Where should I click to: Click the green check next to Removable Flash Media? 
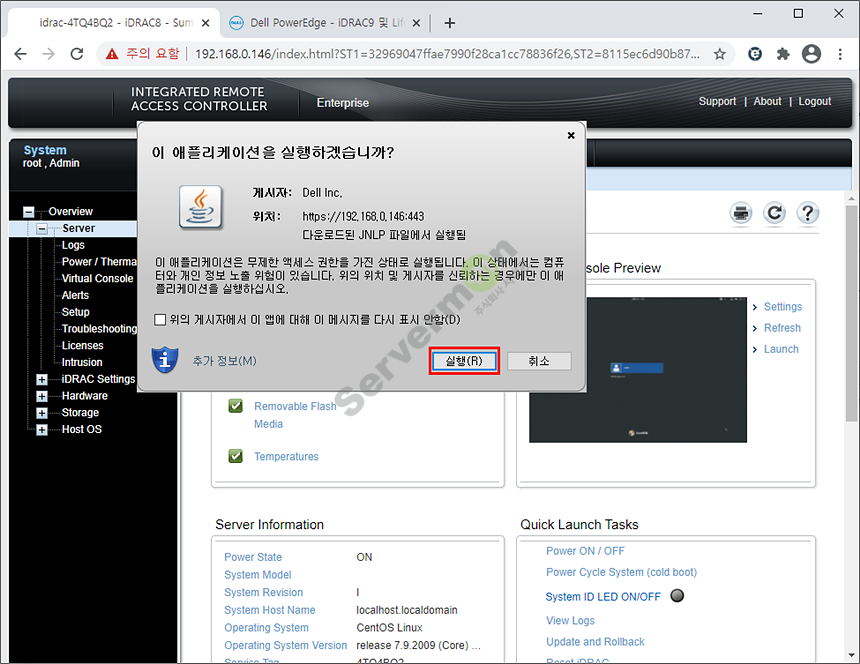coord(235,406)
